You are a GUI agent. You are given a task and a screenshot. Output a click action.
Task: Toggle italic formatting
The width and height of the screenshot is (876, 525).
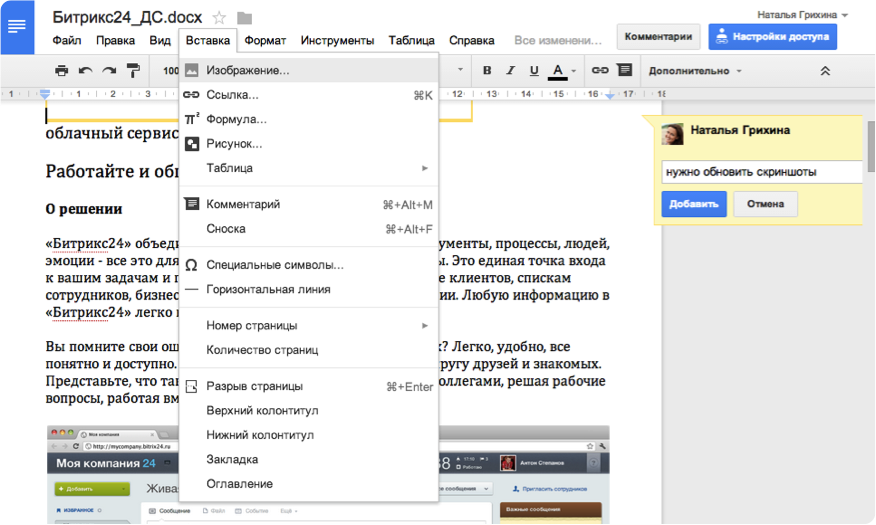coord(510,70)
